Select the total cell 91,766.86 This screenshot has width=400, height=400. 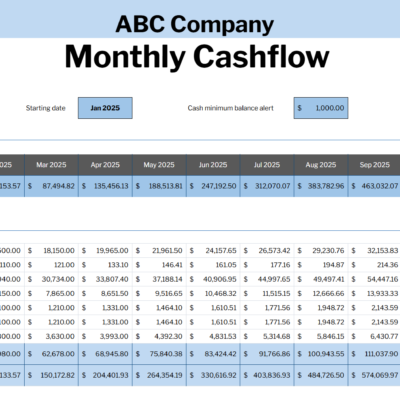267,354
